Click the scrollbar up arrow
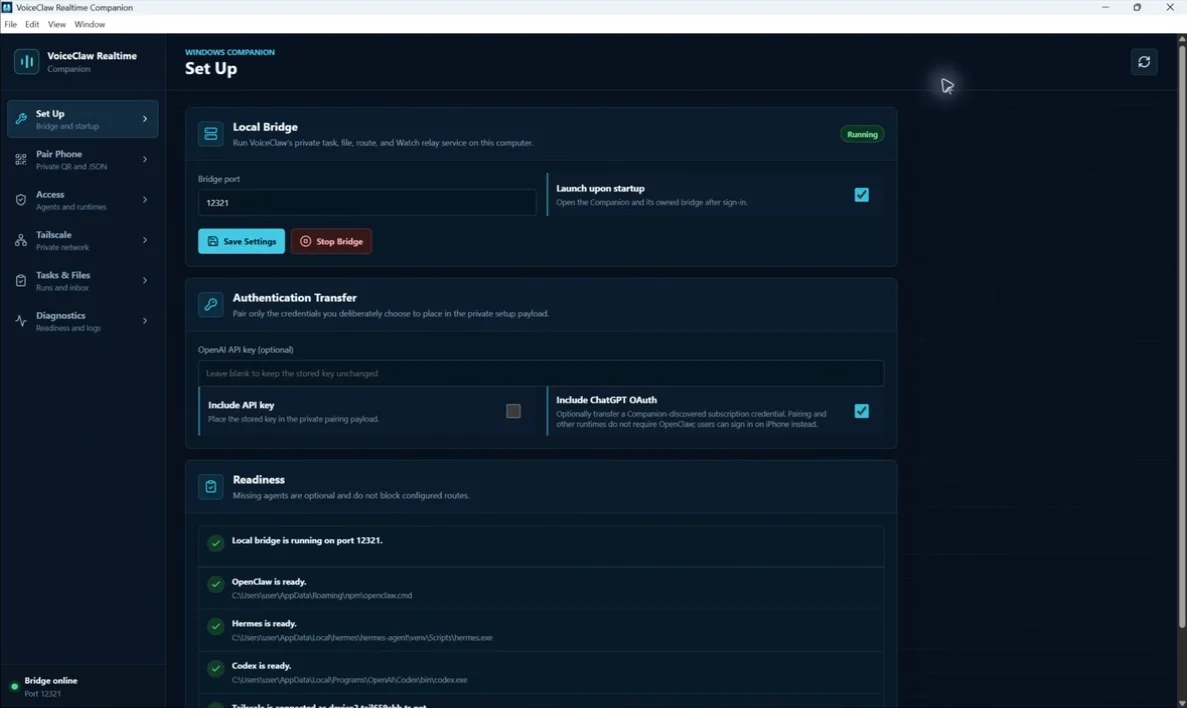Image resolution: width=1187 pixels, height=708 pixels. 1181,39
